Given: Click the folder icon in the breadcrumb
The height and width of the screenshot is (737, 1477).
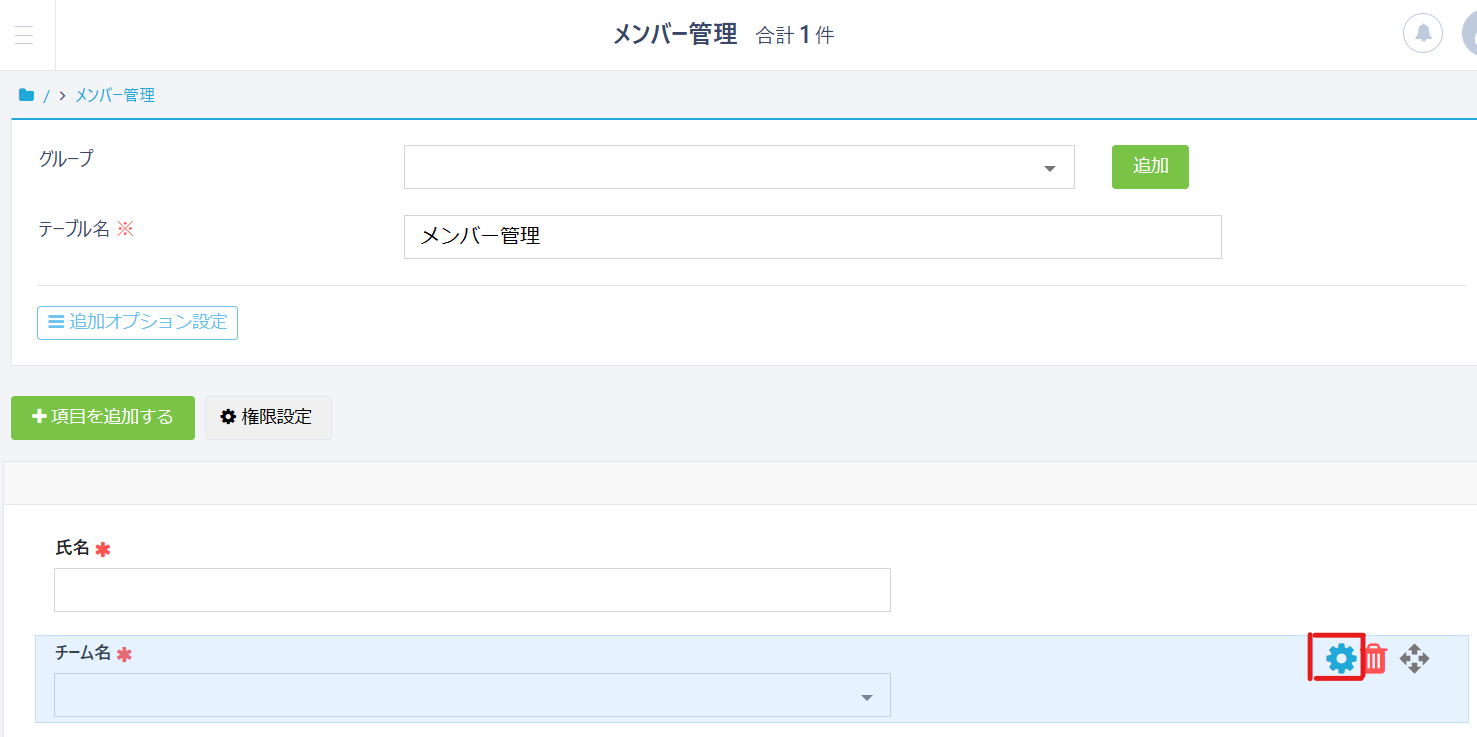Looking at the screenshot, I should 27,96.
